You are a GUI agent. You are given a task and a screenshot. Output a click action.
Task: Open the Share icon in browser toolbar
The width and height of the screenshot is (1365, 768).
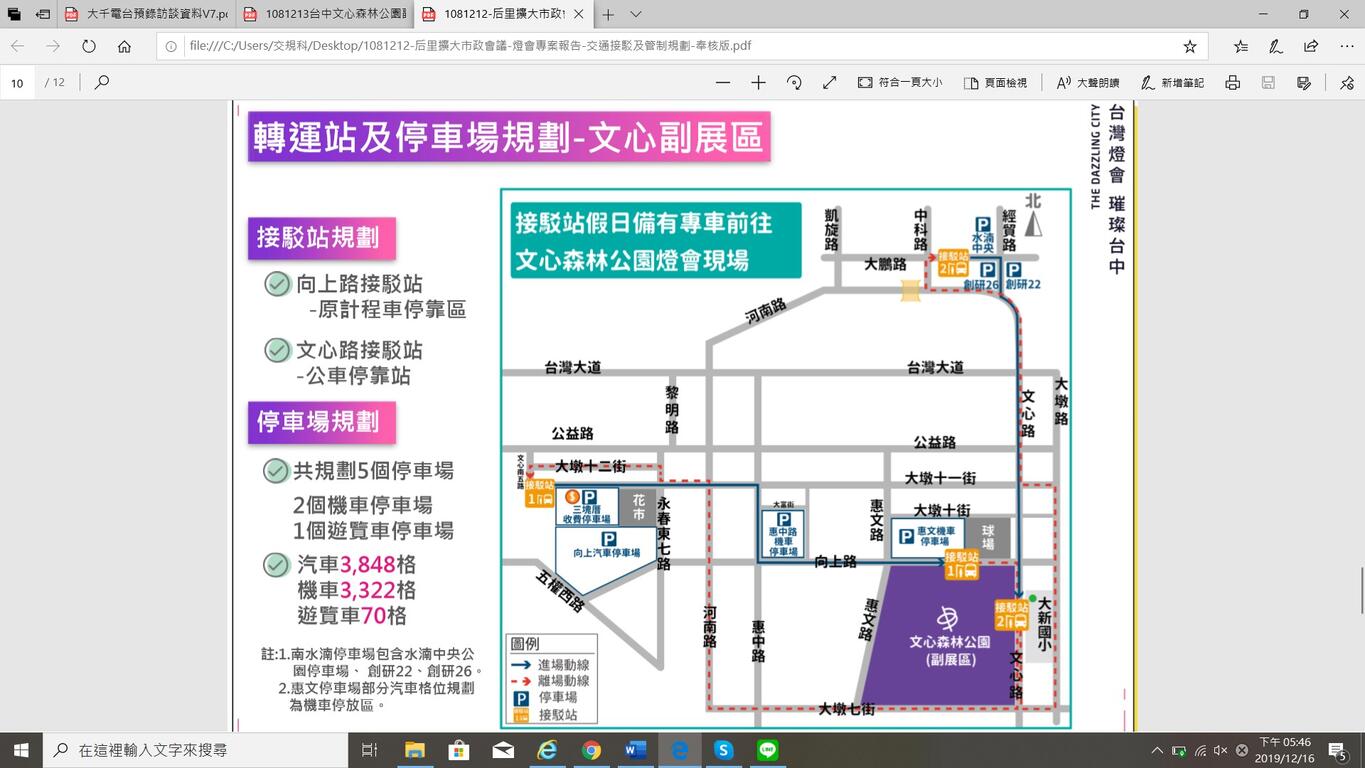(1311, 46)
